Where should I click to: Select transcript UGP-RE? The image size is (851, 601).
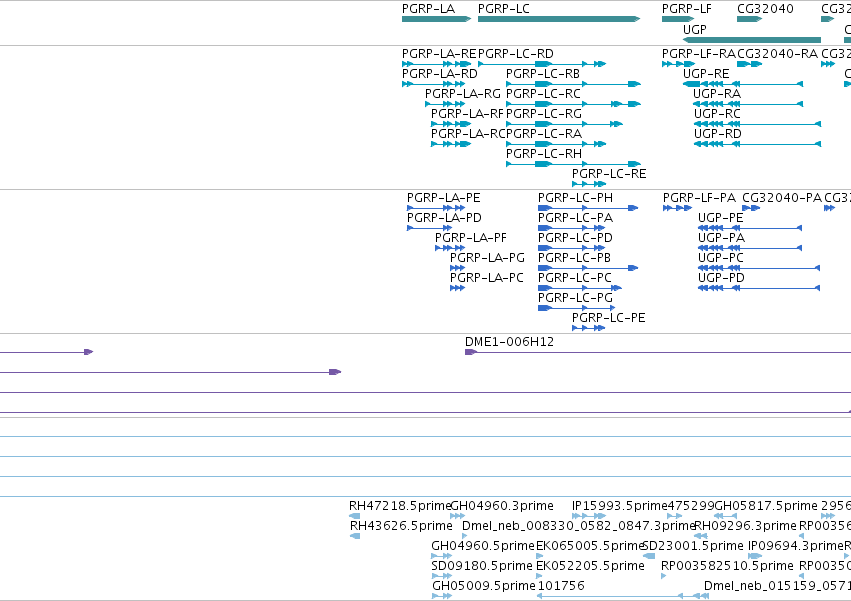706,74
